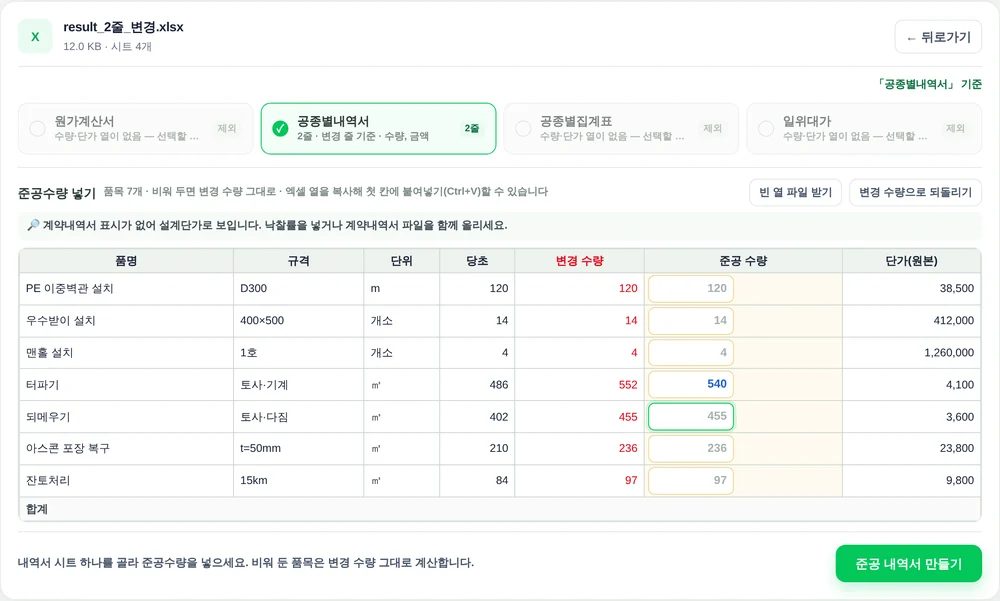Click the 되메우기 item name
Viewport: 1000px width, 601px height.
coord(48,417)
